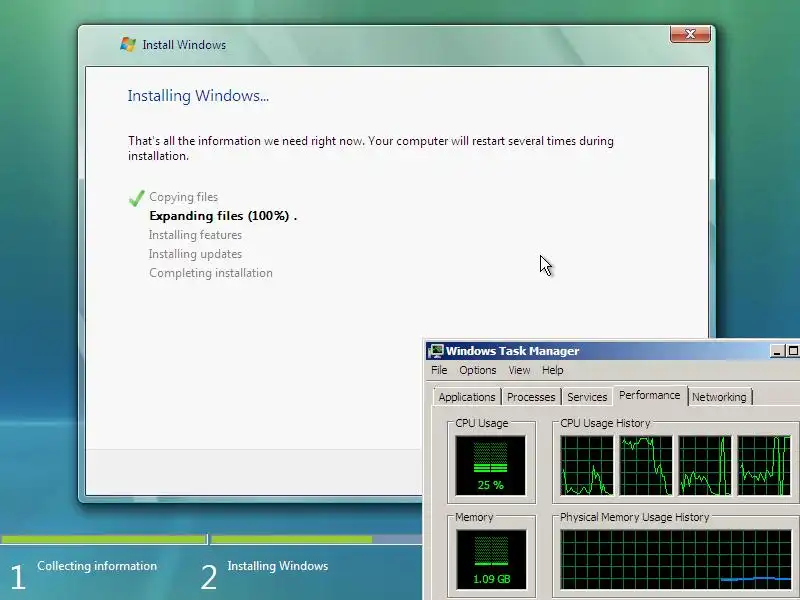Click the "Installing Windows..." heading
This screenshot has height=600, width=800.
point(198,96)
